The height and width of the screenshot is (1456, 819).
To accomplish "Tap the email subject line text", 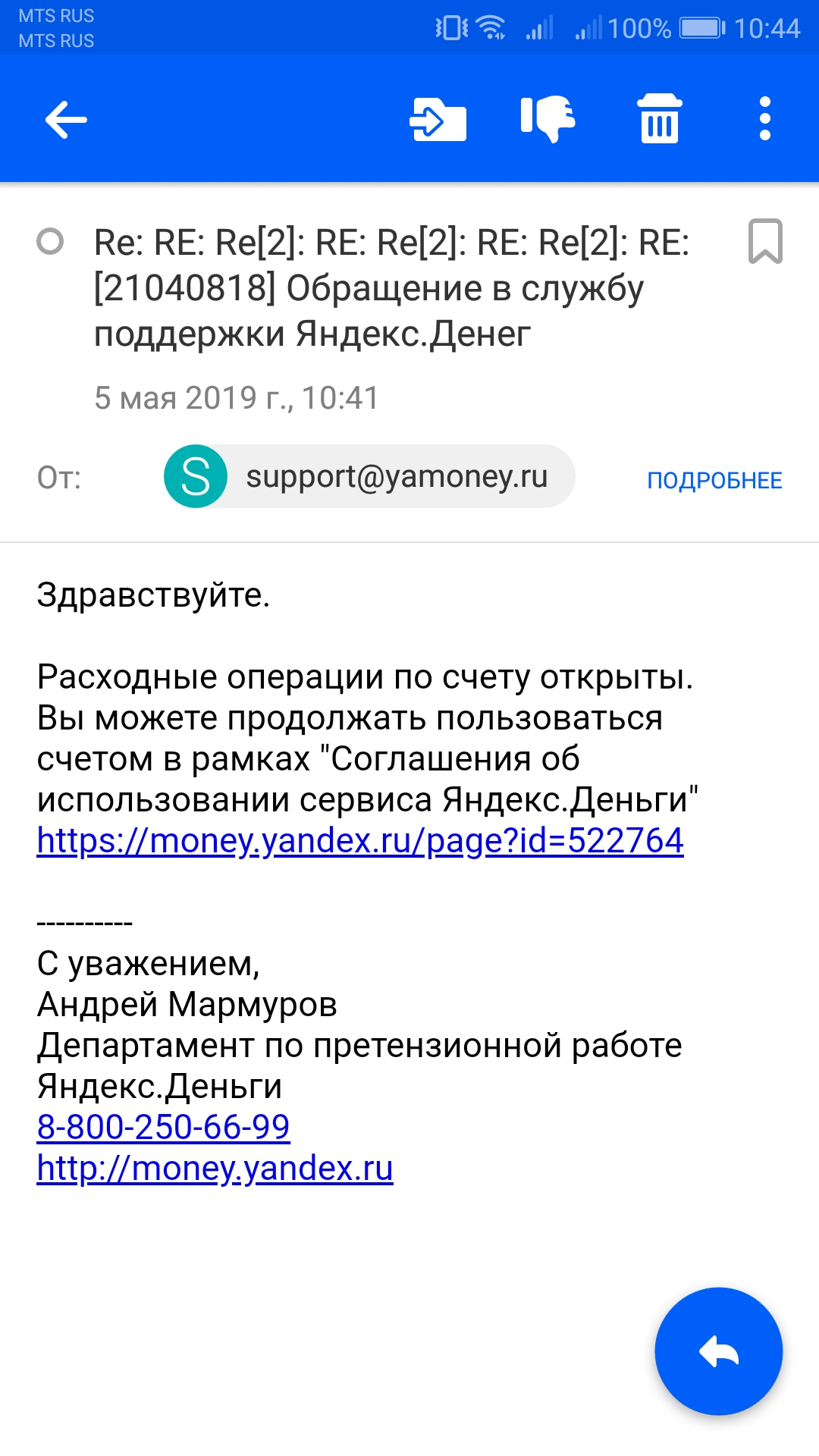I will [x=391, y=288].
